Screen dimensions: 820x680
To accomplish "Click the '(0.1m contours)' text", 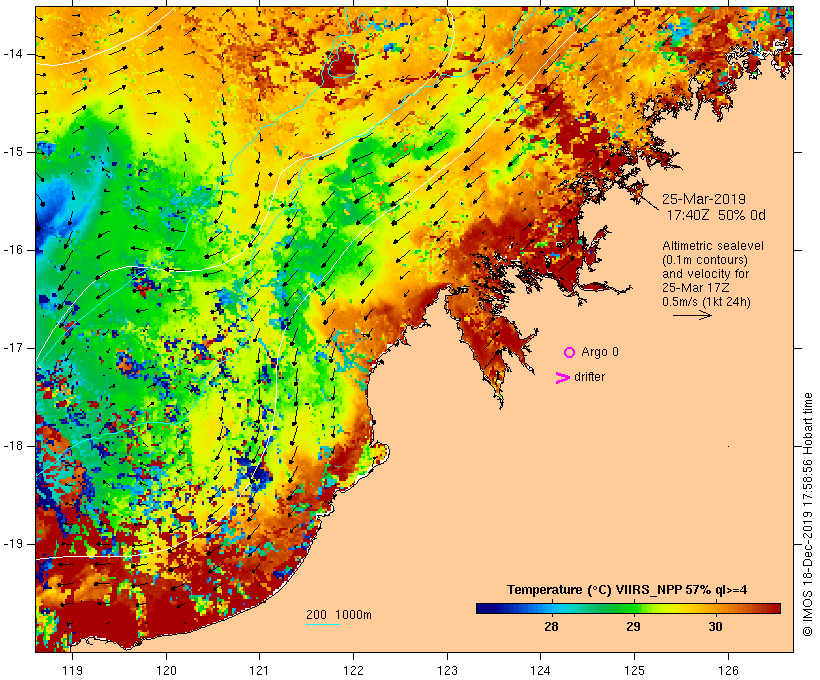I will pos(705,260).
